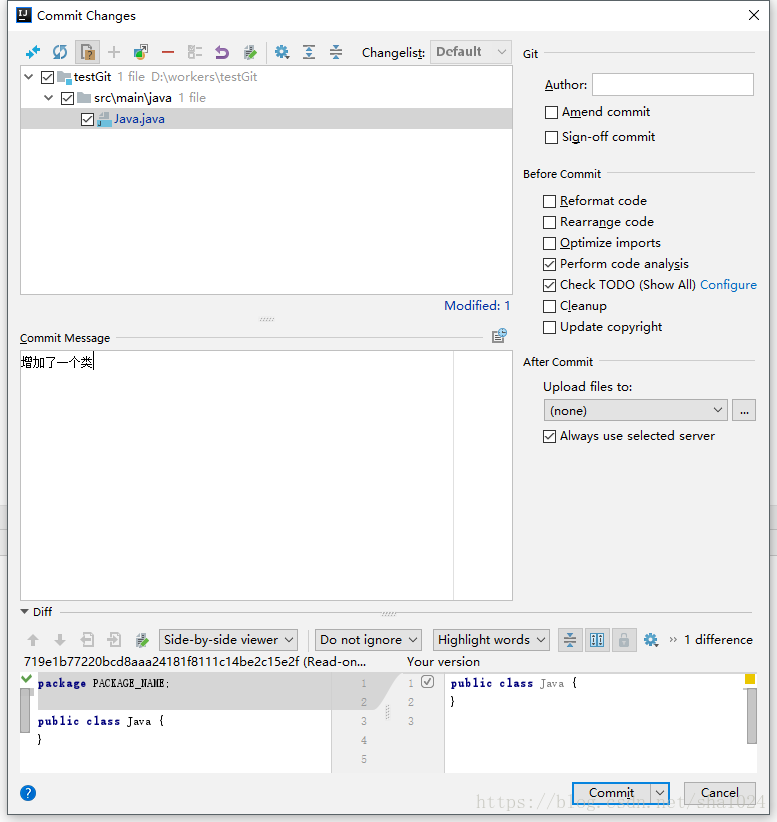Click the Collapse All icon
777x822 pixels.
(336, 52)
